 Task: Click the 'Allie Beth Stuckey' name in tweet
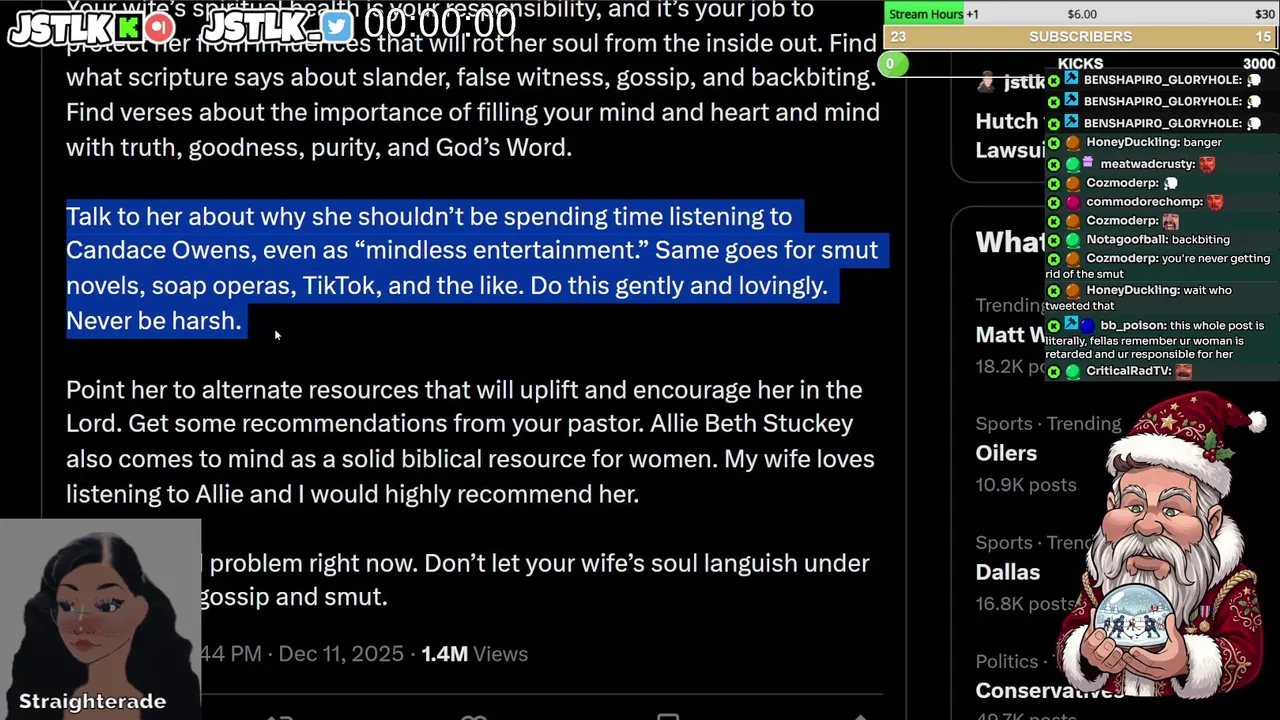click(x=752, y=424)
